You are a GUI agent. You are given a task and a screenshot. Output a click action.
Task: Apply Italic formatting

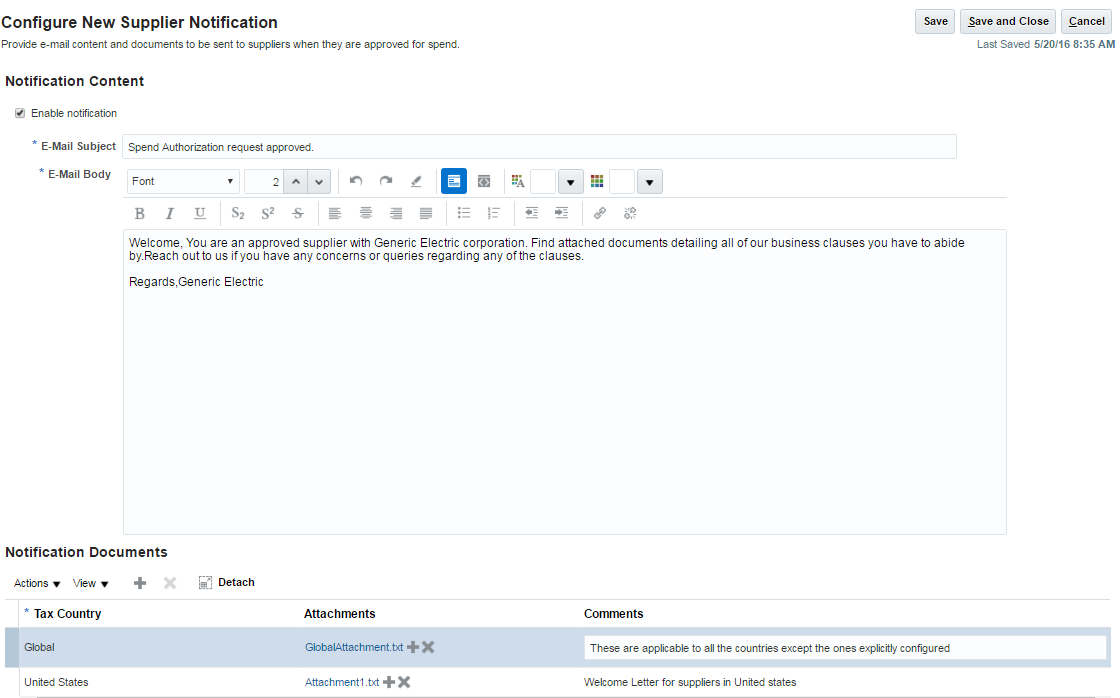(170, 213)
